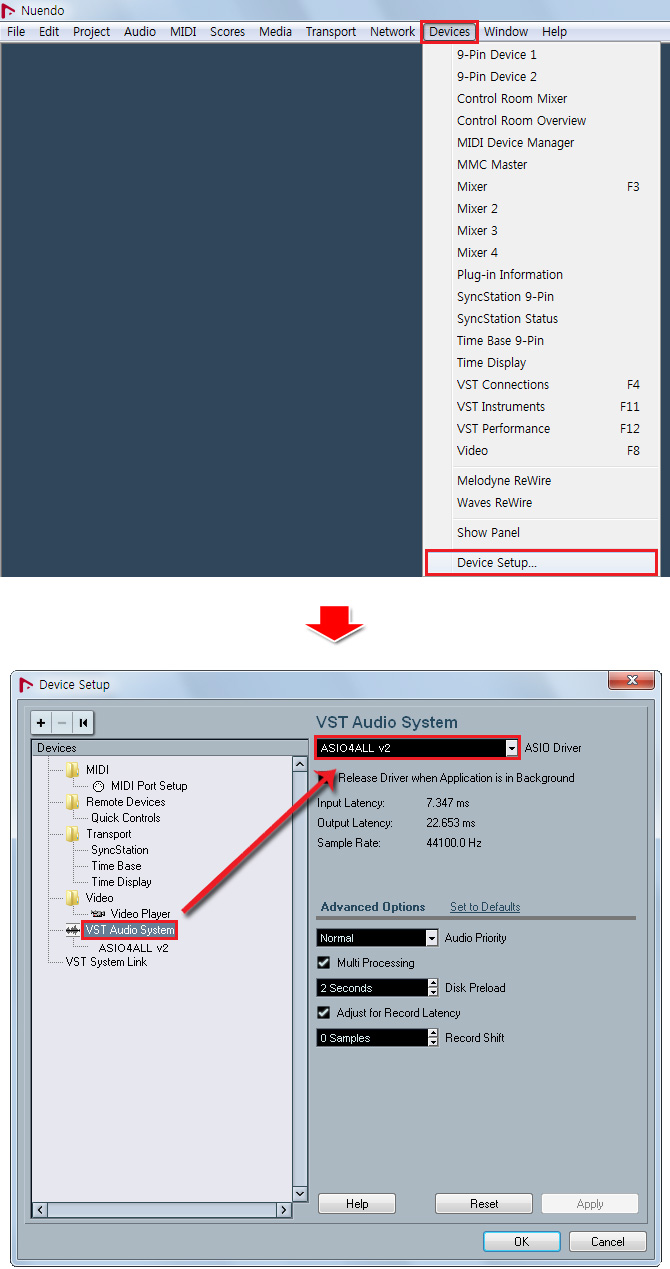
Task: Open Mixer (F3) menu entry
Action: [541, 187]
